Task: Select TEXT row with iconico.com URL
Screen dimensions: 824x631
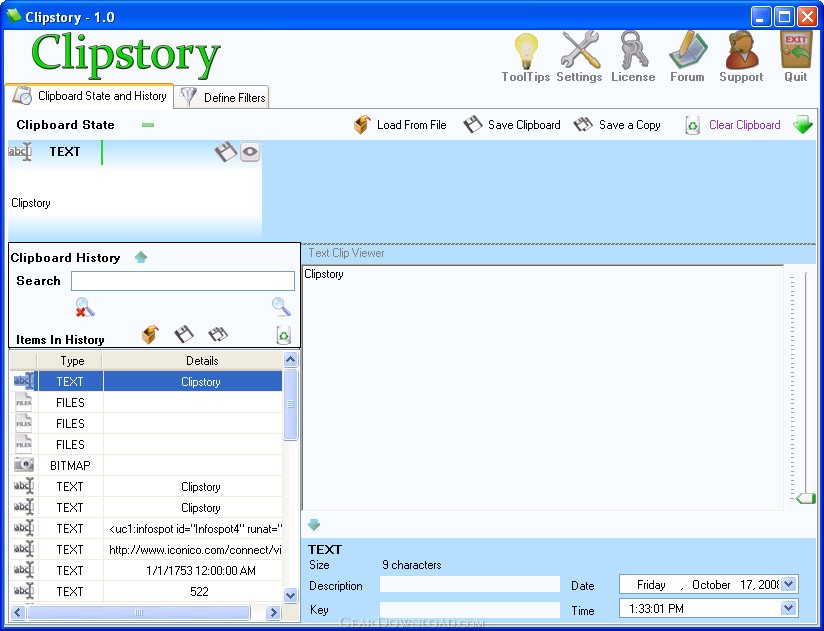Action: tap(146, 550)
